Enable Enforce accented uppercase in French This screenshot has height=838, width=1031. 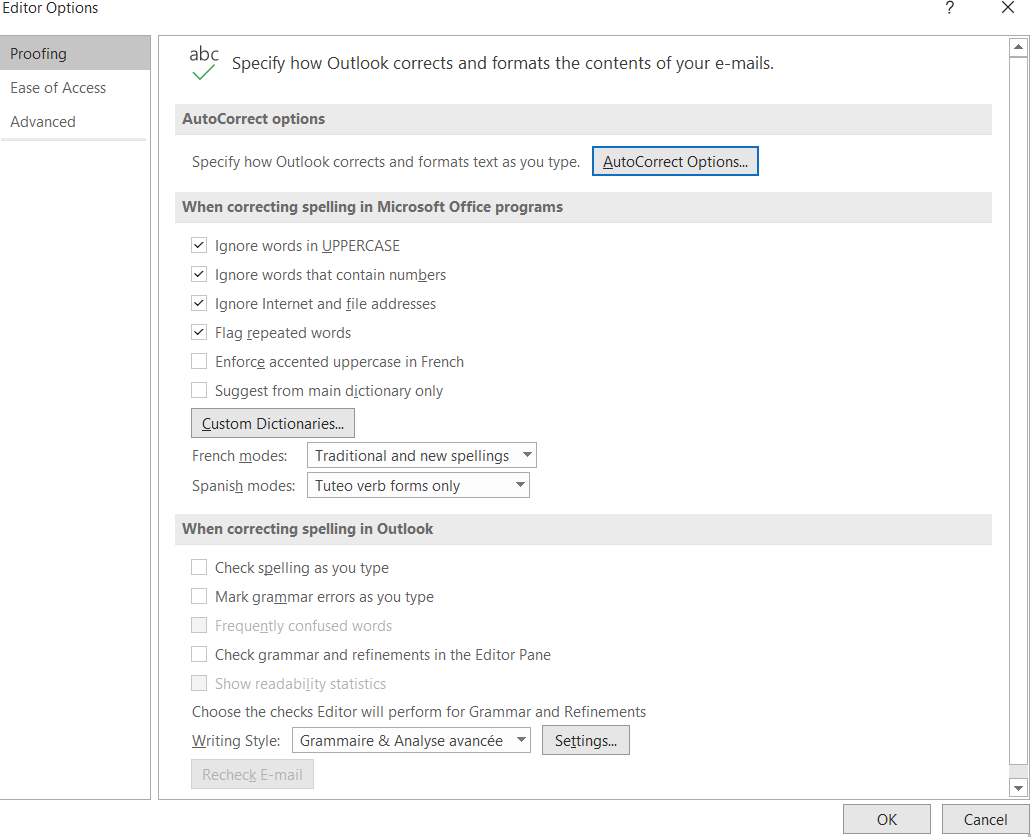(199, 362)
